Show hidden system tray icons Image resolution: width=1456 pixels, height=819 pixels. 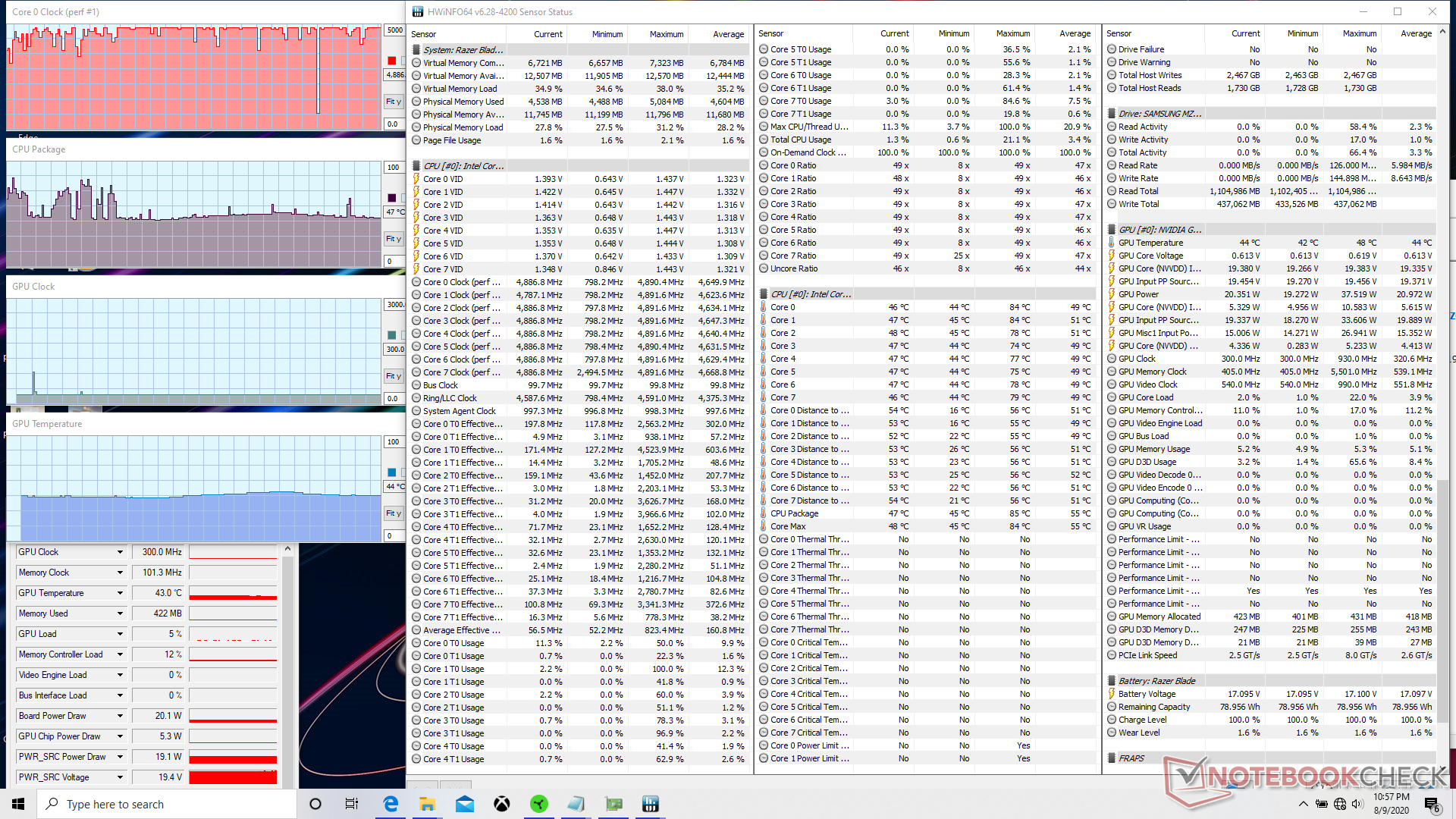[x=1303, y=804]
